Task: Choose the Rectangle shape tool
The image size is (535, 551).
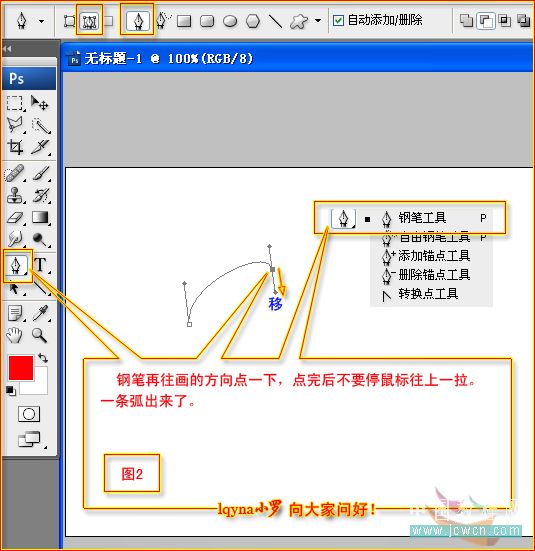Action: pyautogui.click(x=184, y=21)
